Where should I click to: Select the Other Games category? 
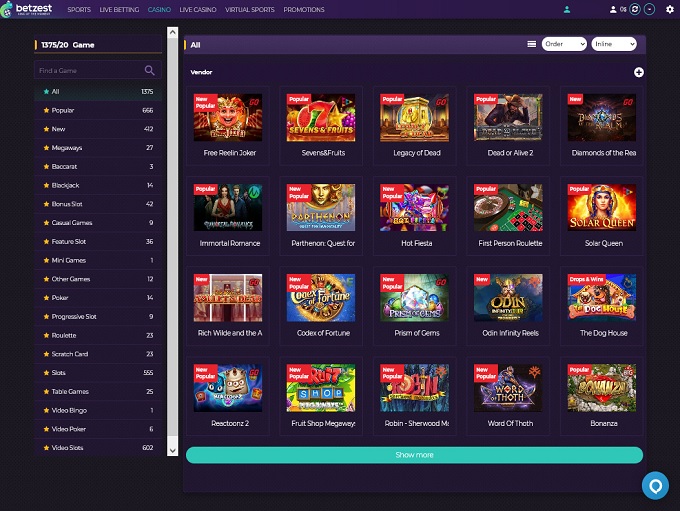(x=98, y=279)
